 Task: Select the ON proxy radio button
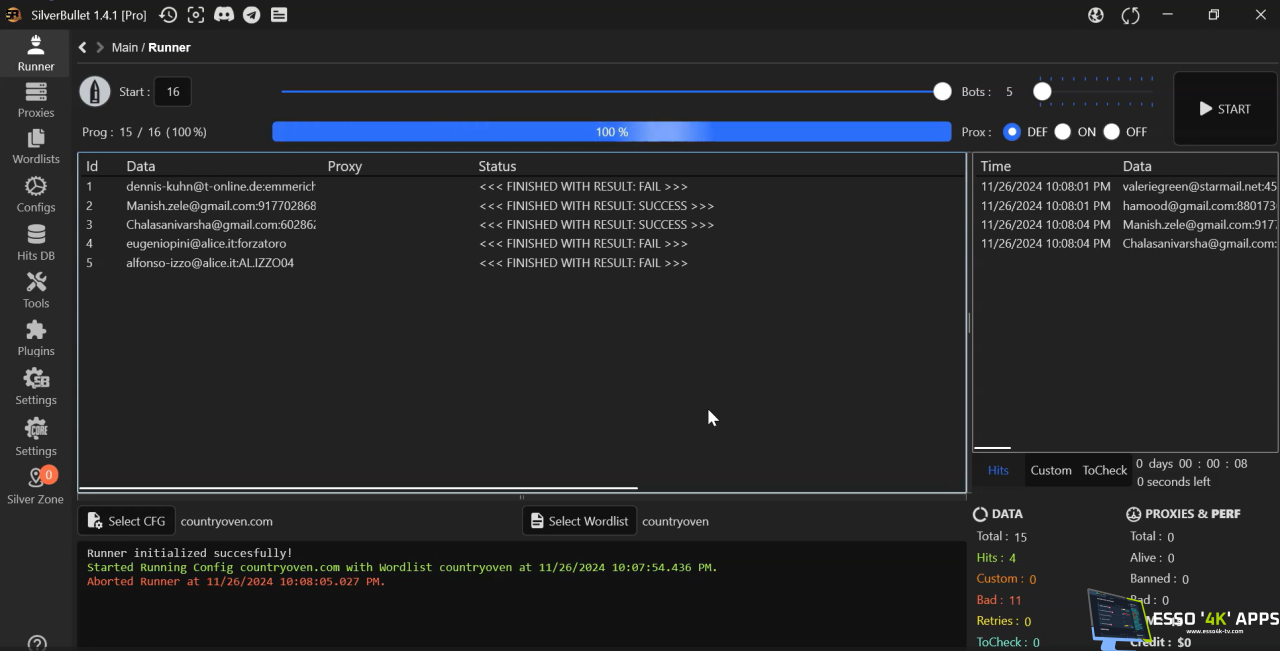coord(1062,132)
